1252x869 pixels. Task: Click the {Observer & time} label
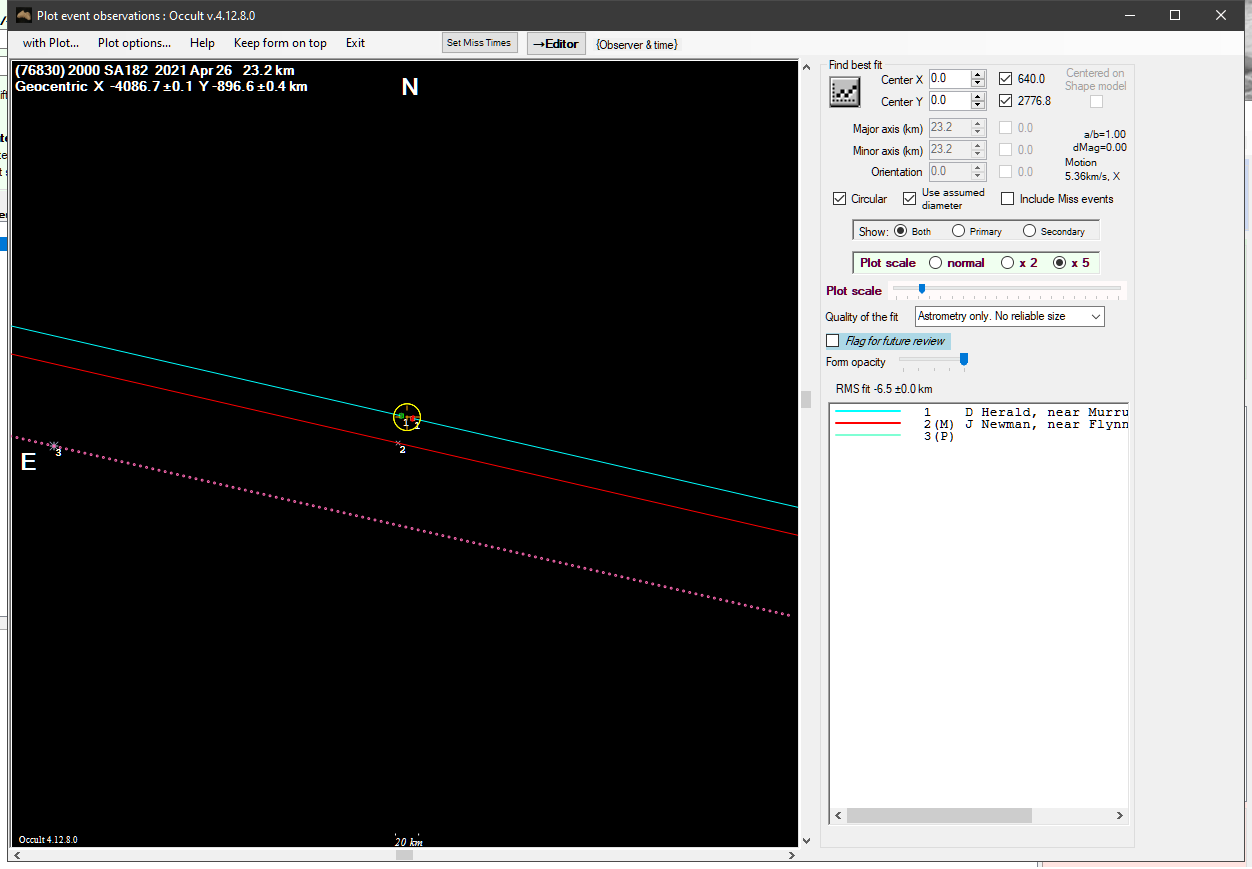(637, 44)
